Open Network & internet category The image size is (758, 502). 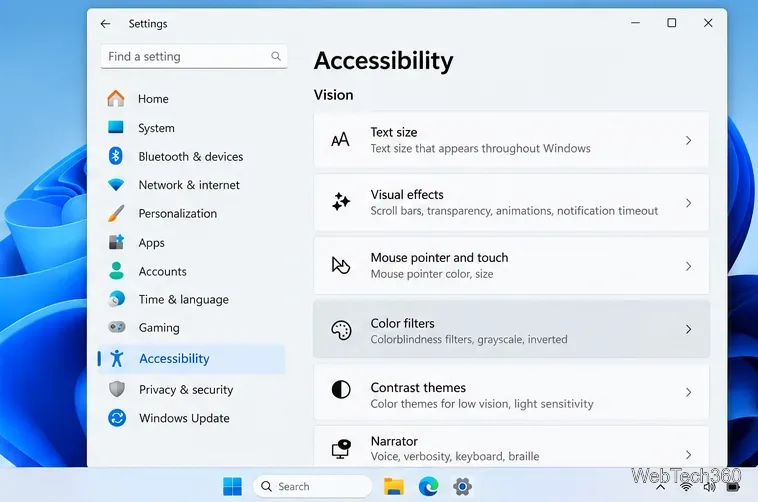(x=189, y=185)
